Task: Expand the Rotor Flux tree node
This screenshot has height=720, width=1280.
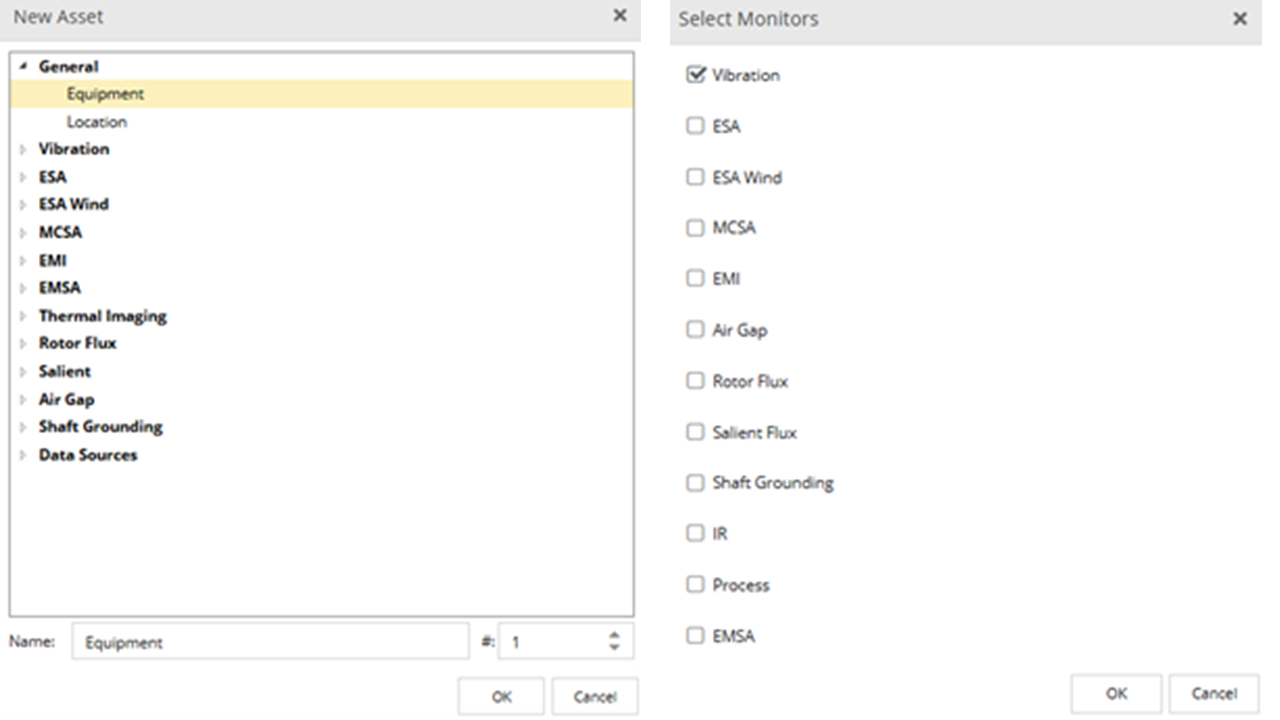Action: 23,343
